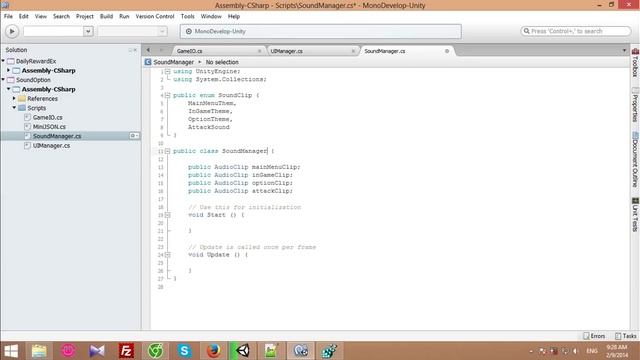Open the Run menu
The height and width of the screenshot is (360, 640).
[x=124, y=16]
